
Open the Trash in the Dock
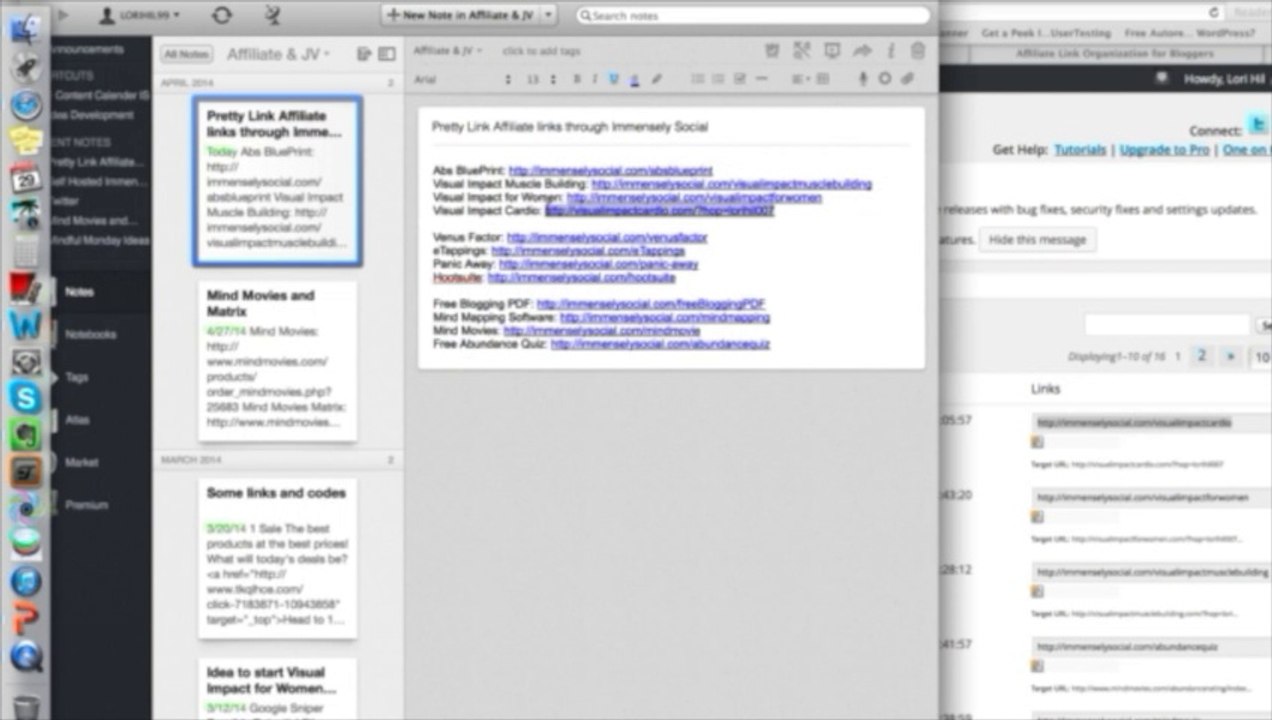pyautogui.click(x=26, y=705)
